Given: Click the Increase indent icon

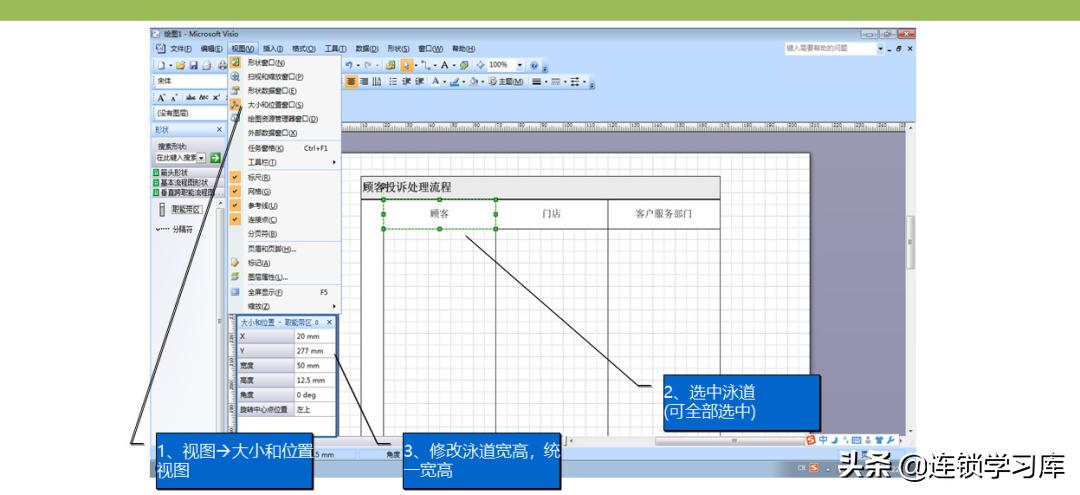Looking at the screenshot, I should point(419,81).
